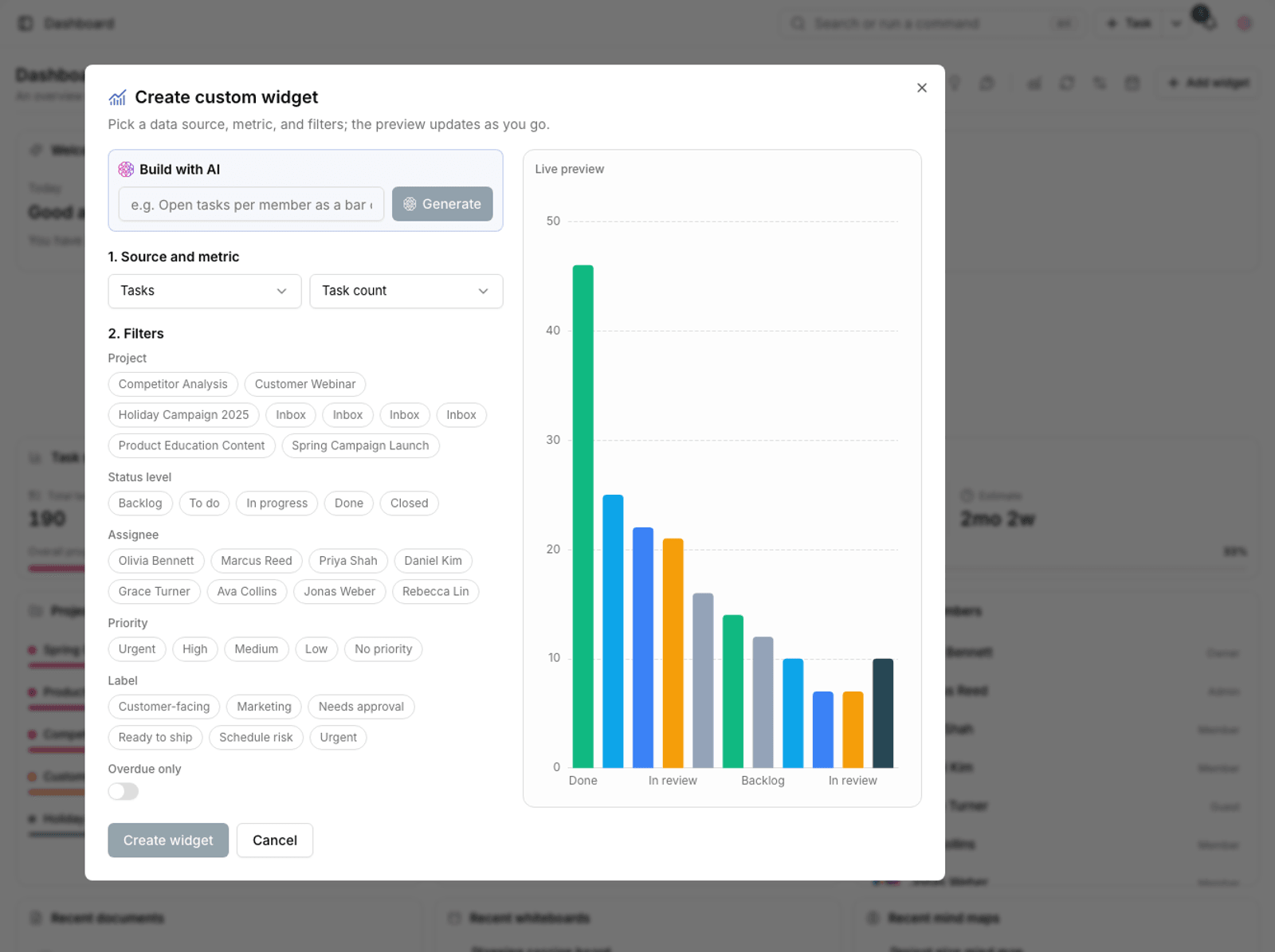Choose the High priority filter
Viewport: 1275px width, 952px height.
click(x=195, y=649)
